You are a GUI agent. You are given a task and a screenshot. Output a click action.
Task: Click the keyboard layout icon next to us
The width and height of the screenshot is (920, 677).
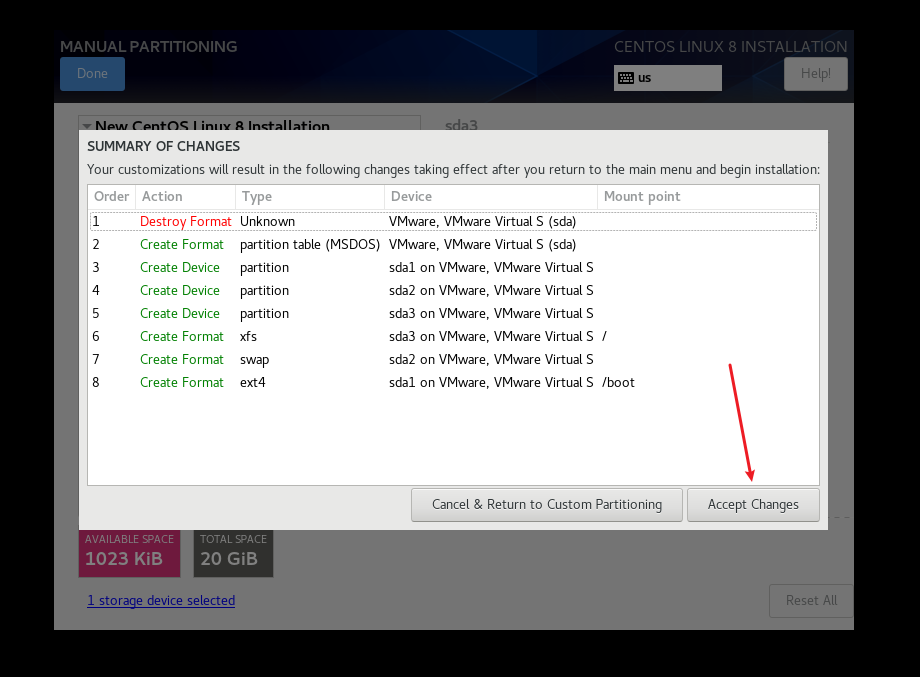626,78
